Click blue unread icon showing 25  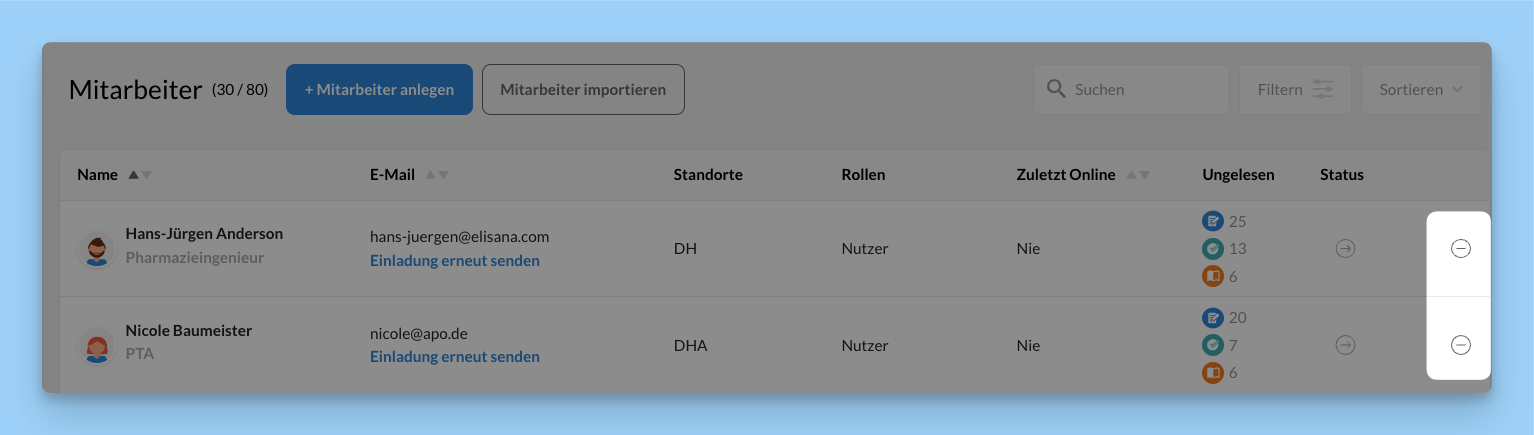(1212, 221)
